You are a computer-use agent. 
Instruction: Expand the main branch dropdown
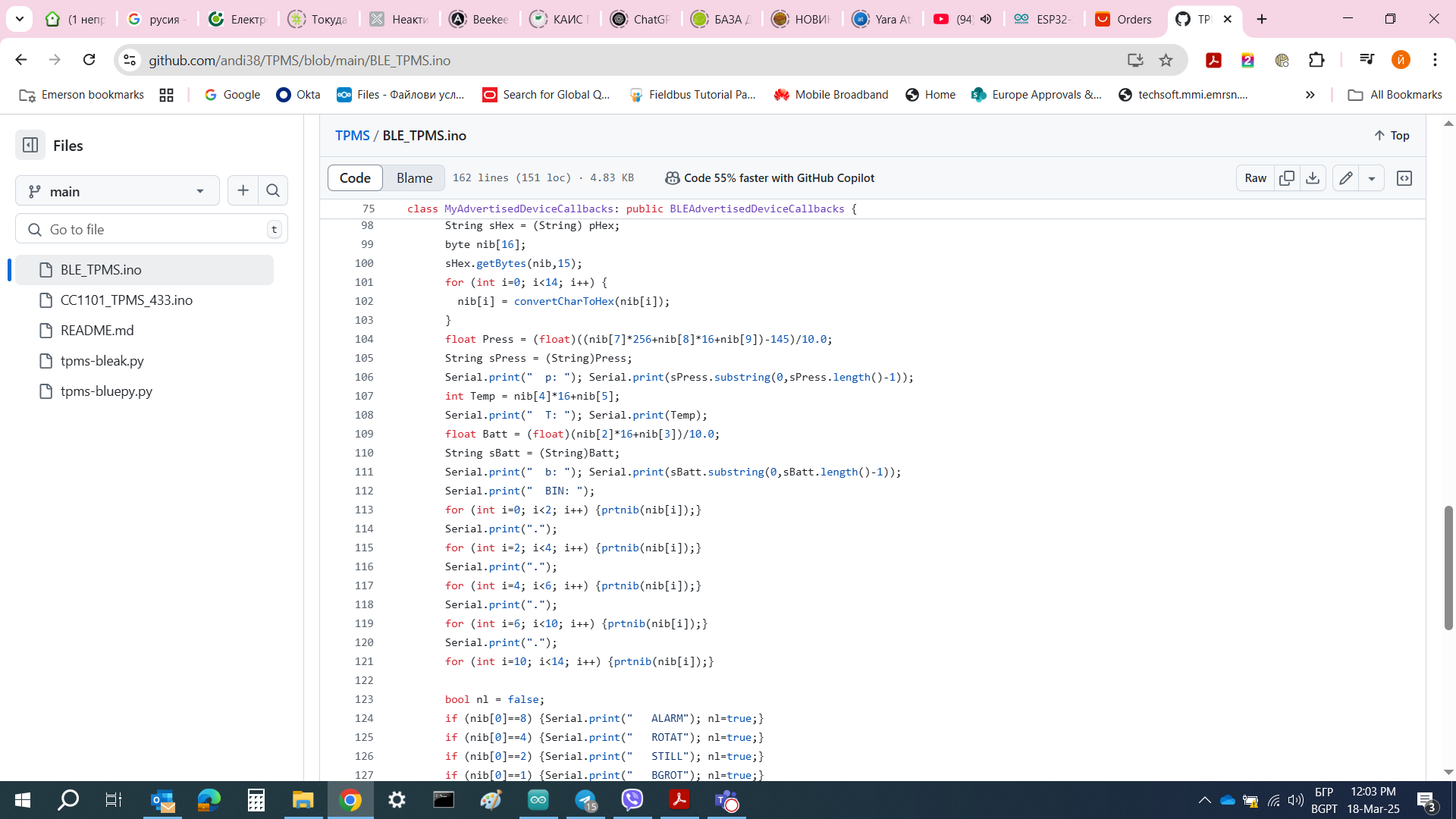pyautogui.click(x=118, y=191)
